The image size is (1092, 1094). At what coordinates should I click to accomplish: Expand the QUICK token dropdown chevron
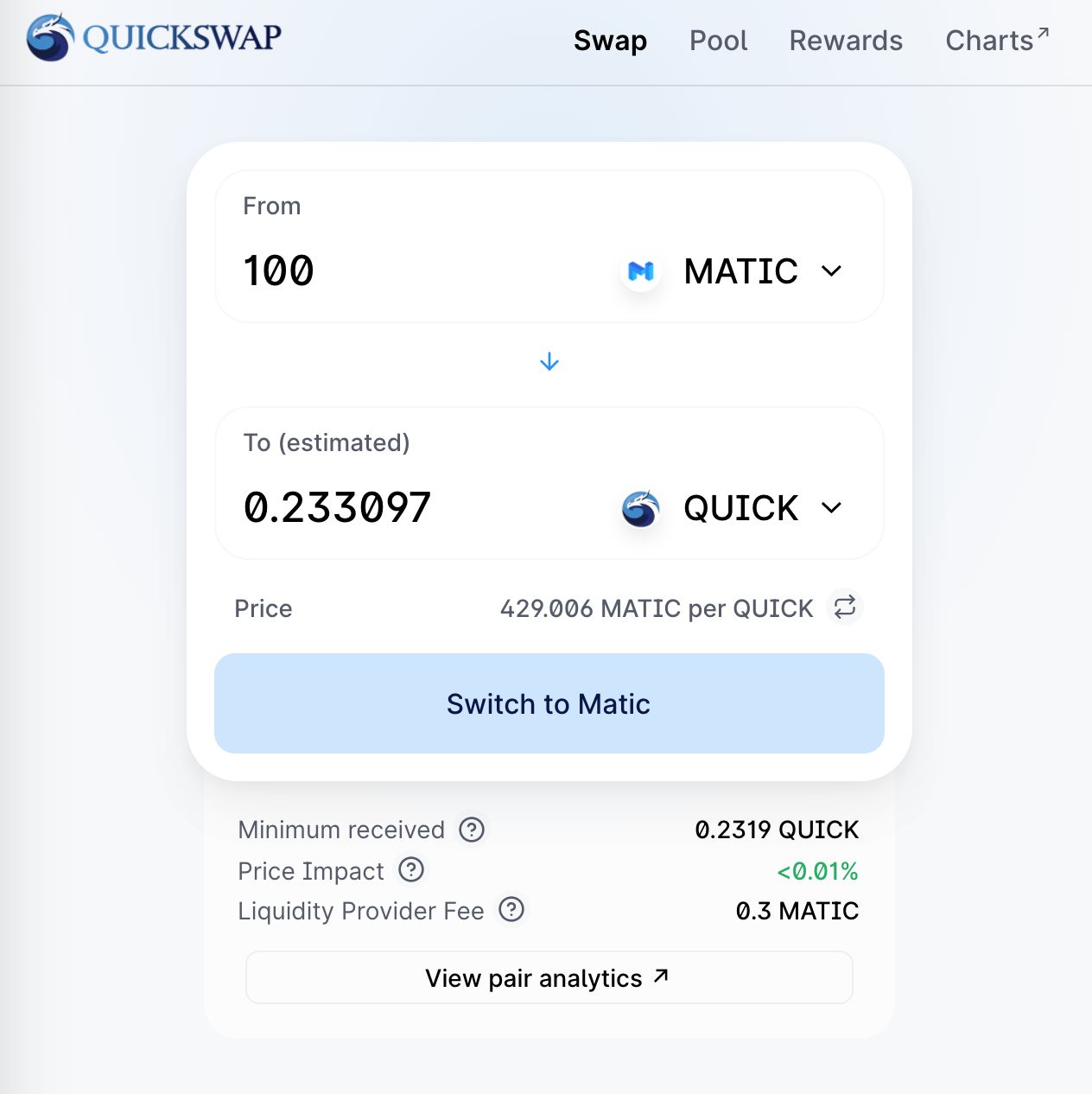point(831,508)
